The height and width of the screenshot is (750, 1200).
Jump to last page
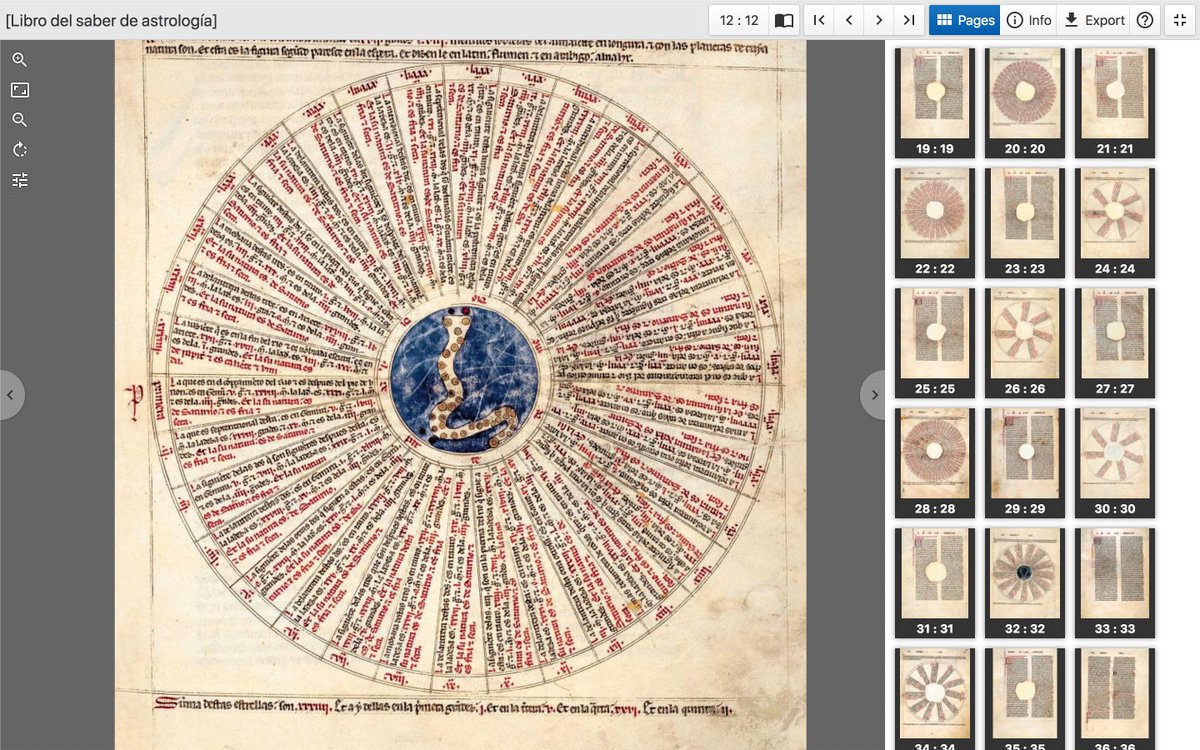coord(909,20)
